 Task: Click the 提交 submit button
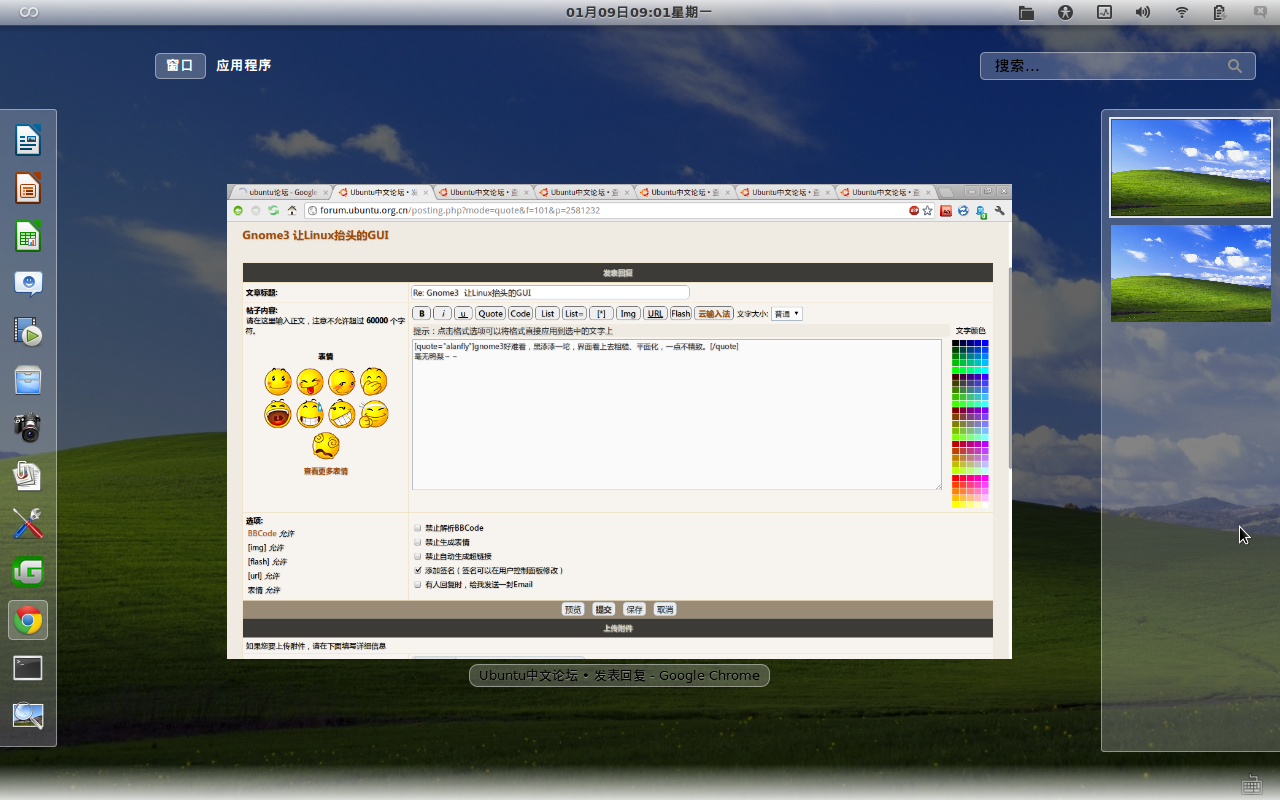click(x=603, y=609)
